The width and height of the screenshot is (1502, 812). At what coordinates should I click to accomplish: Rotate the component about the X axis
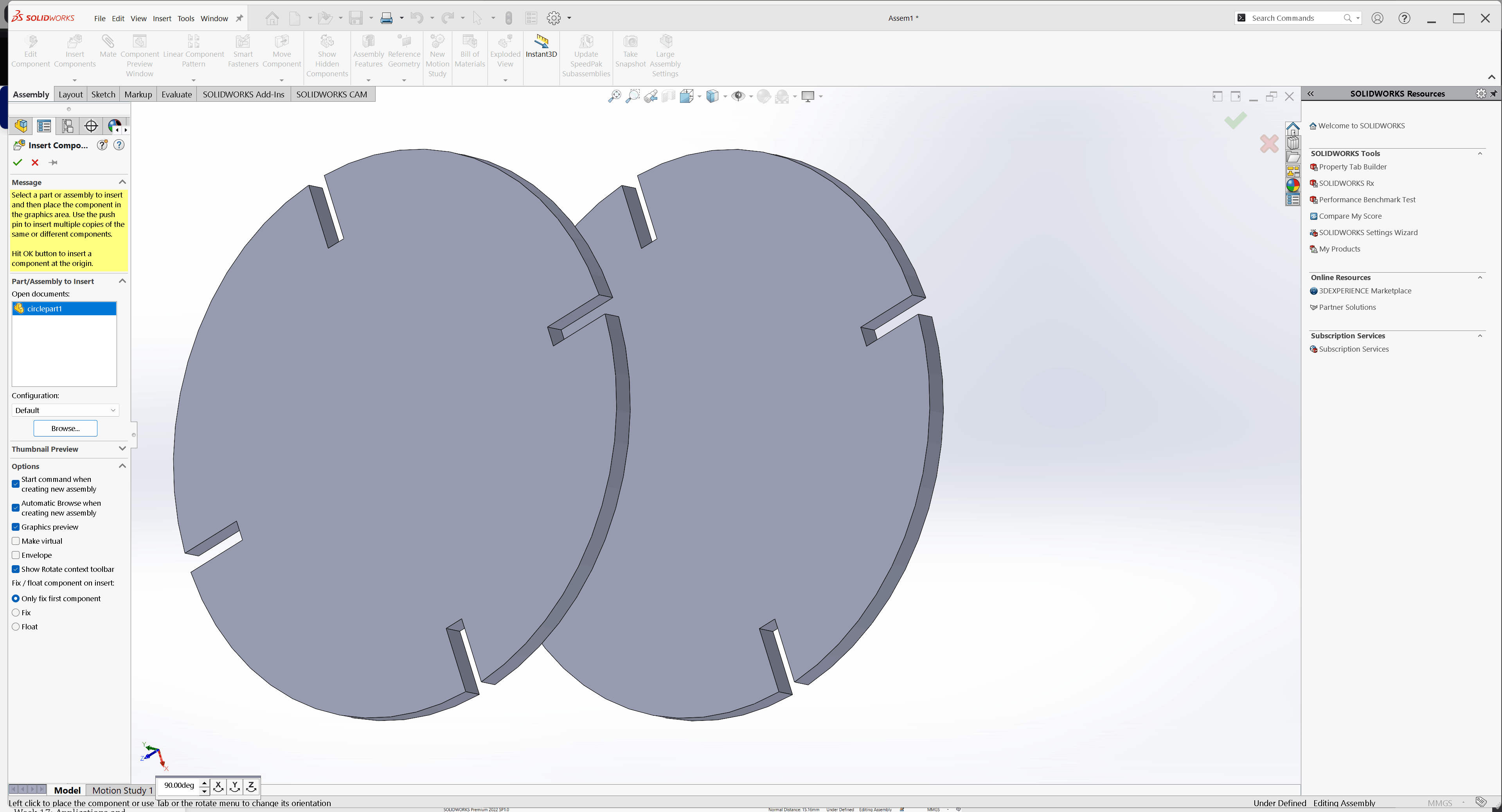pyautogui.click(x=219, y=786)
